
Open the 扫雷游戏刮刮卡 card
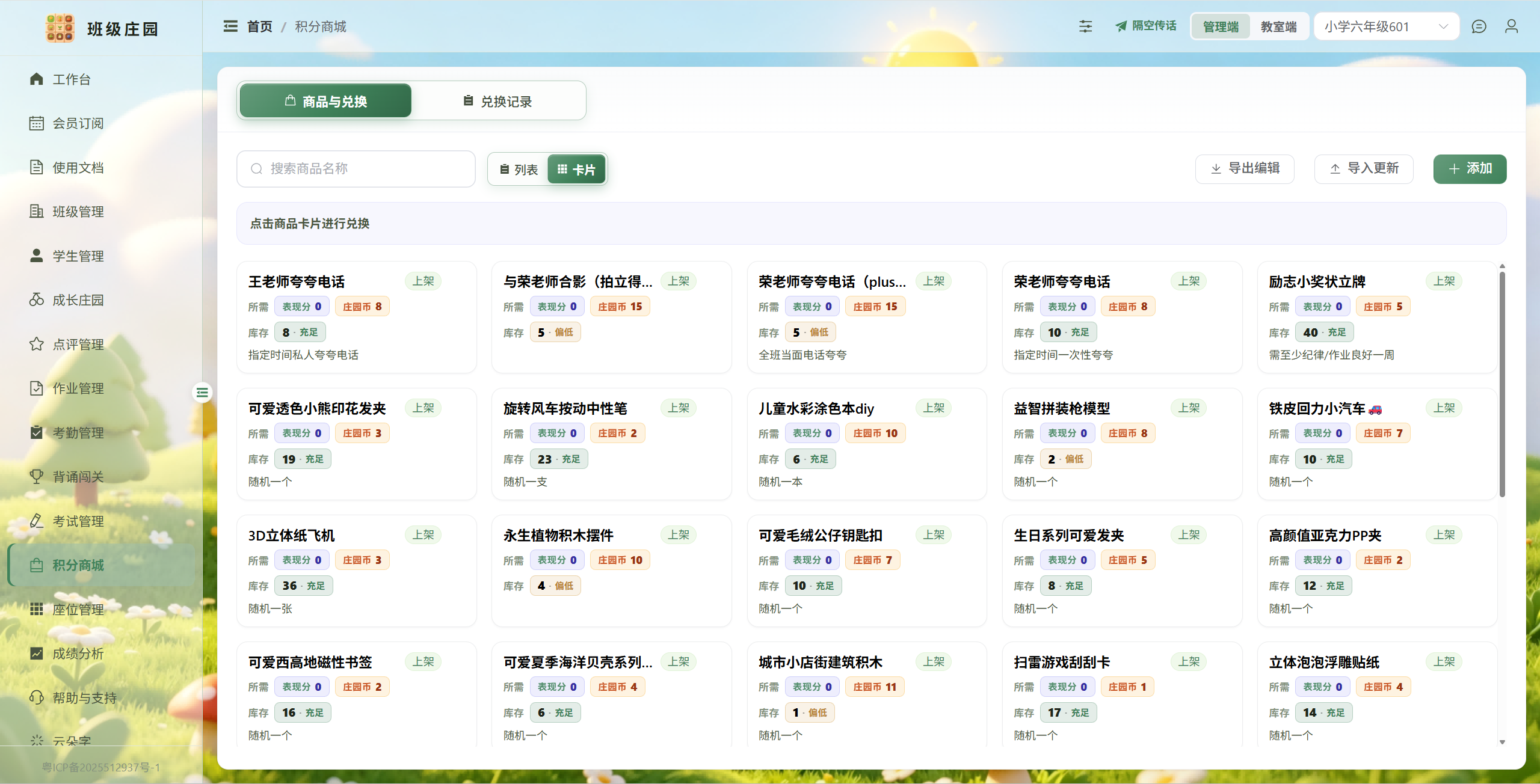pyautogui.click(x=1122, y=694)
